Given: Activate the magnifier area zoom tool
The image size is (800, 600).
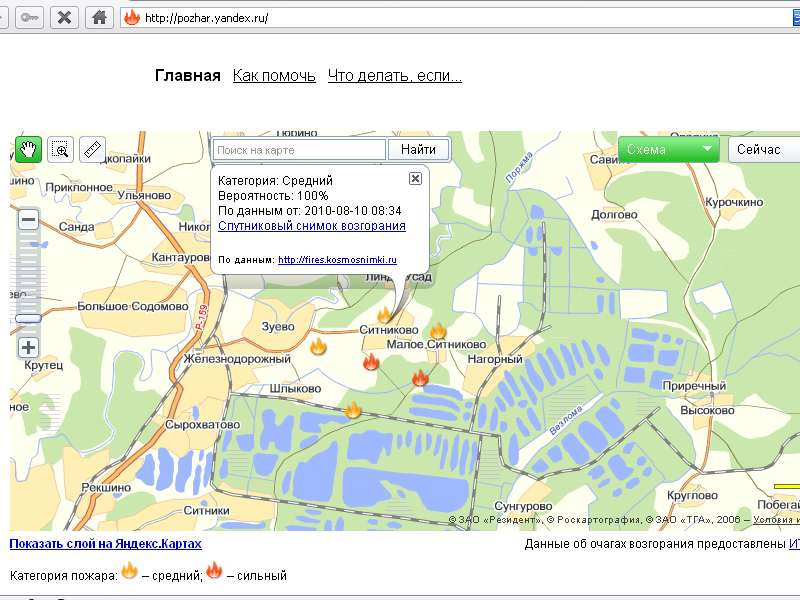Looking at the screenshot, I should coord(60,150).
